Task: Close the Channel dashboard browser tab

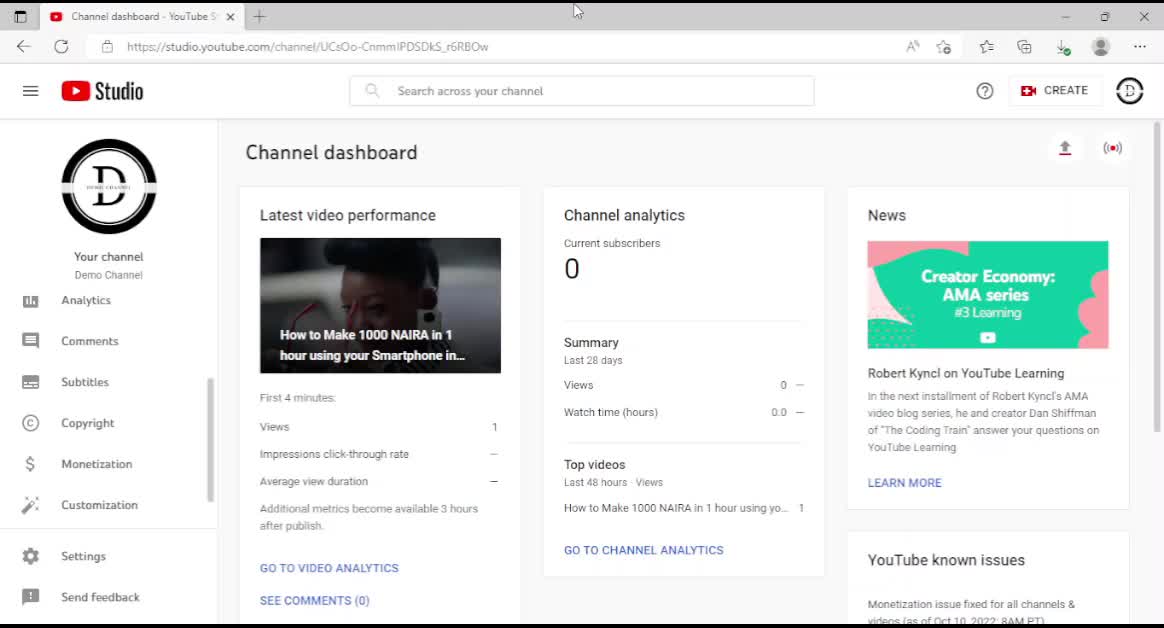Action: (x=230, y=16)
